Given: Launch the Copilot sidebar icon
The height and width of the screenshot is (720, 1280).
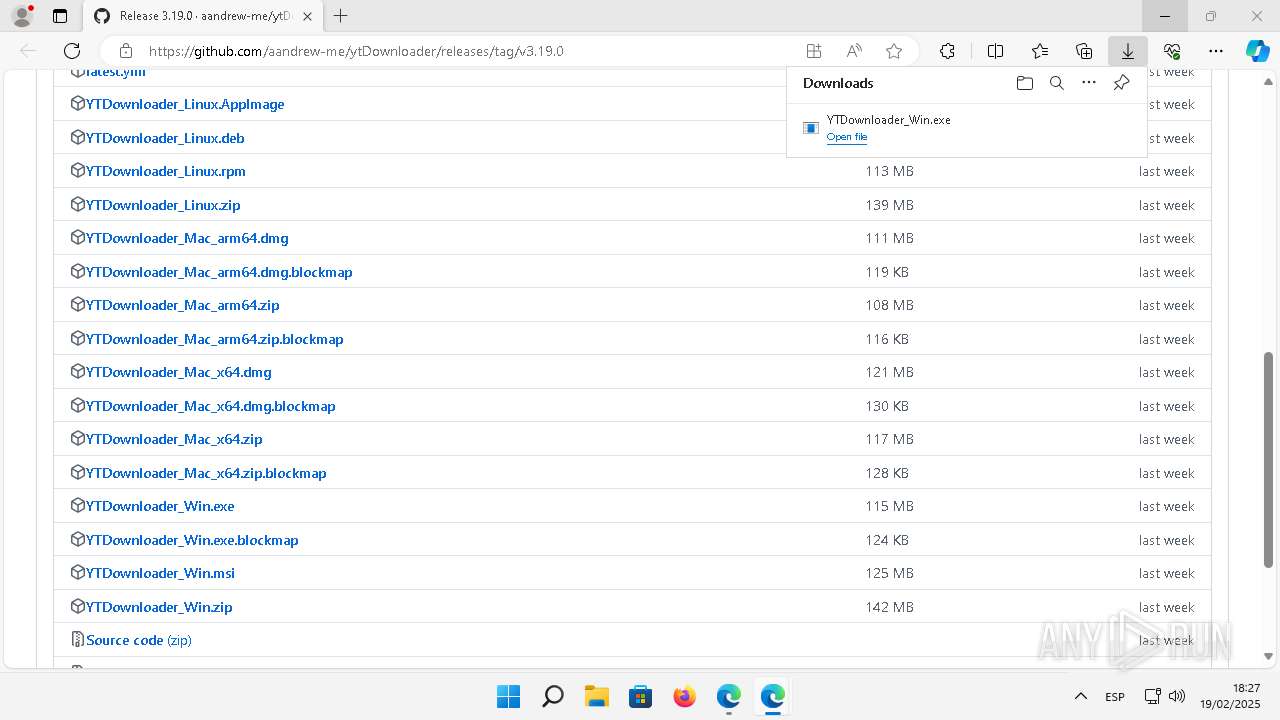Looking at the screenshot, I should tap(1257, 51).
